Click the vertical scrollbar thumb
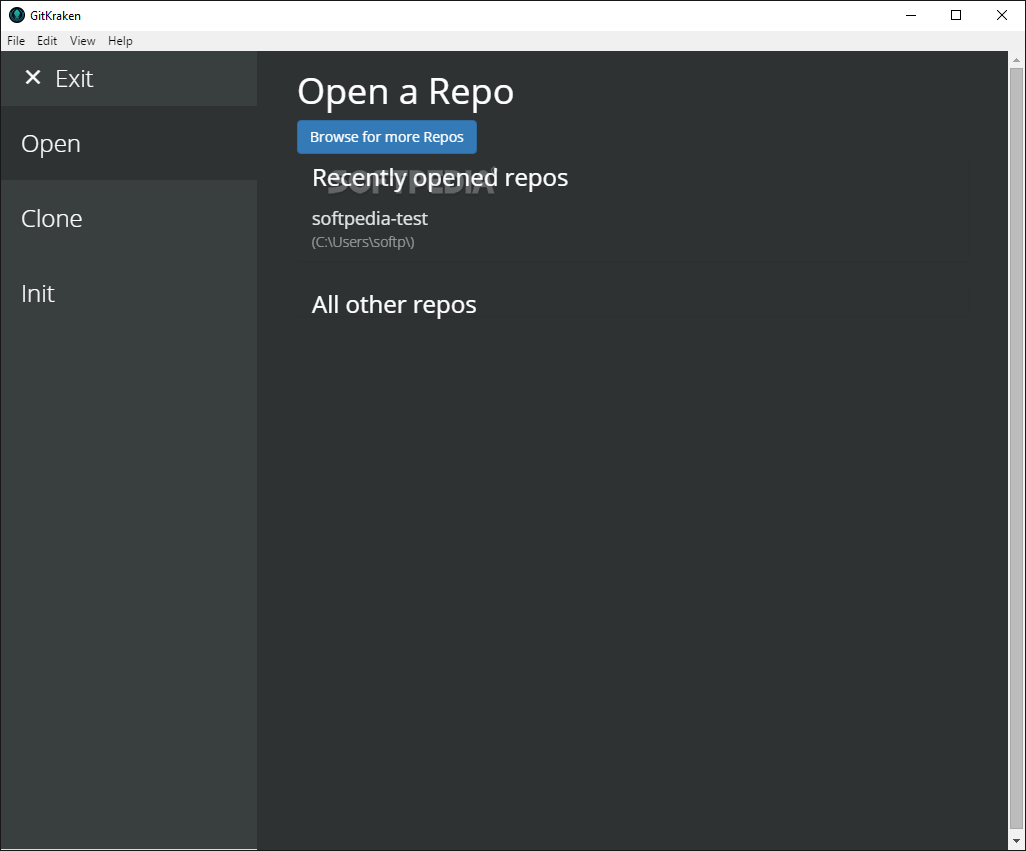 (1016, 447)
